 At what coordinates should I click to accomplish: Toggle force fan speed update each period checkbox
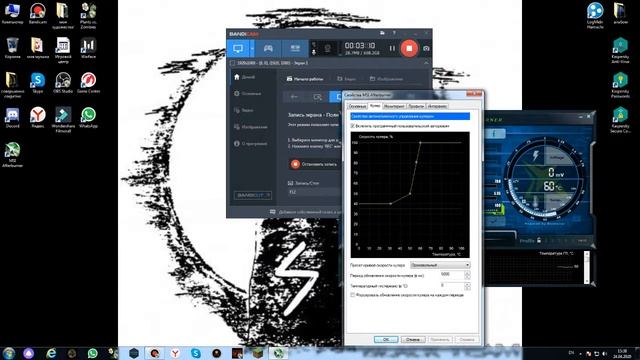(353, 295)
